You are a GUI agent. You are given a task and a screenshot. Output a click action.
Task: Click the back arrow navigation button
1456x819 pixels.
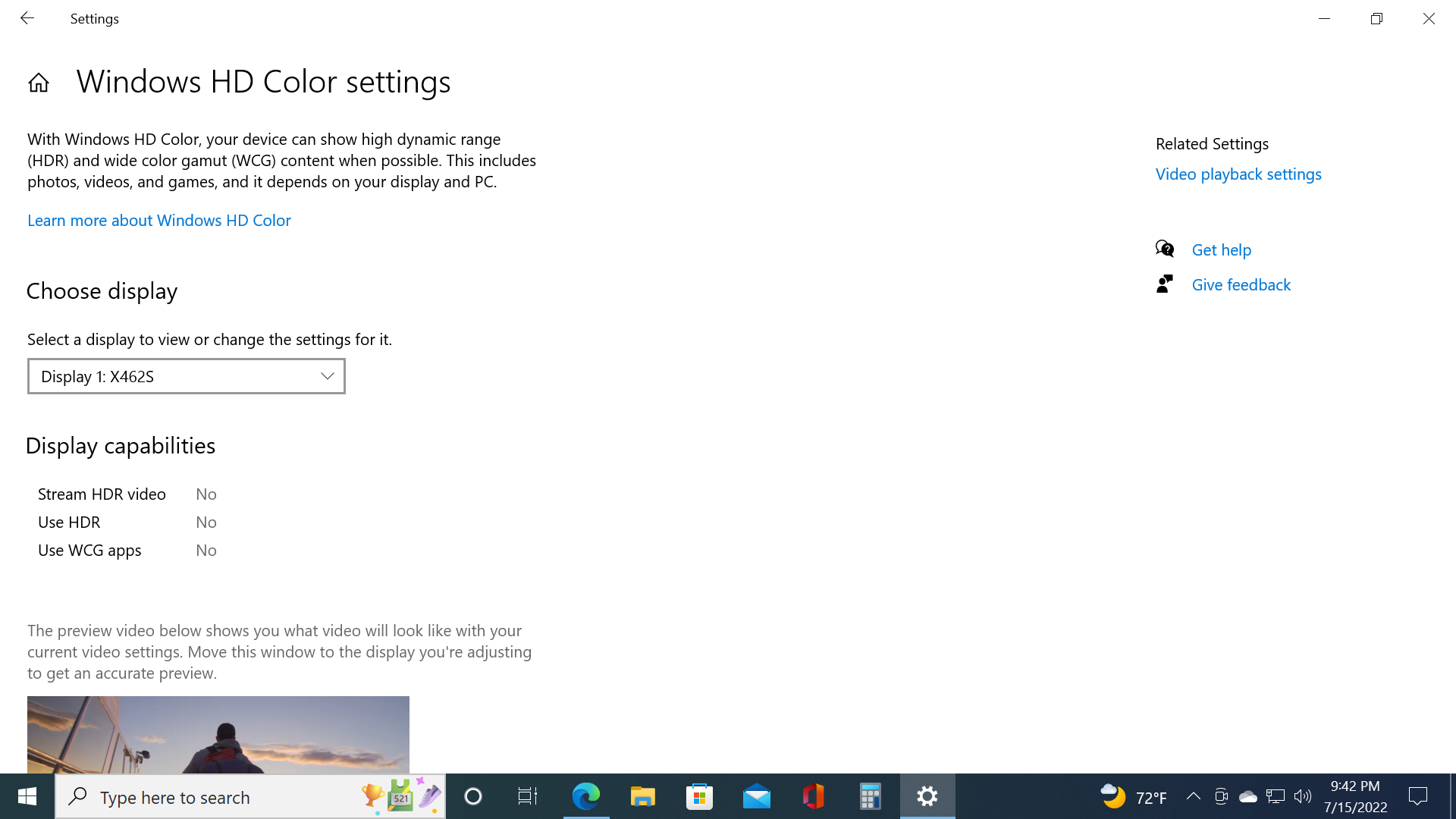point(27,18)
